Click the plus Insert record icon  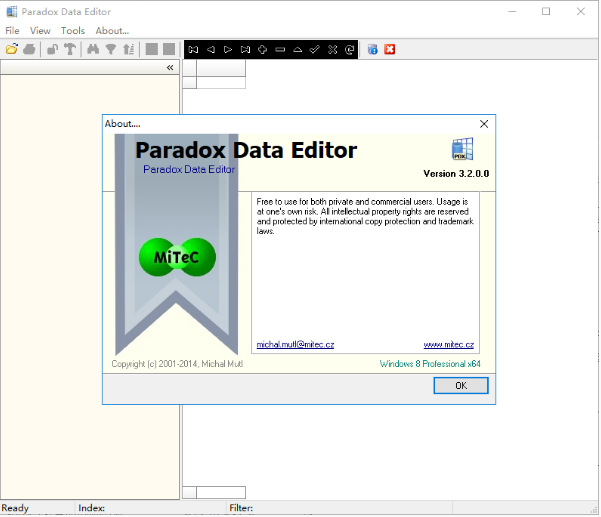[x=263, y=49]
